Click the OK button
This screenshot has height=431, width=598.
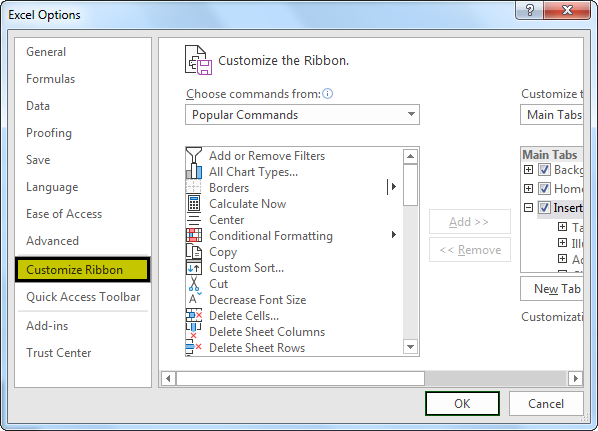(462, 404)
